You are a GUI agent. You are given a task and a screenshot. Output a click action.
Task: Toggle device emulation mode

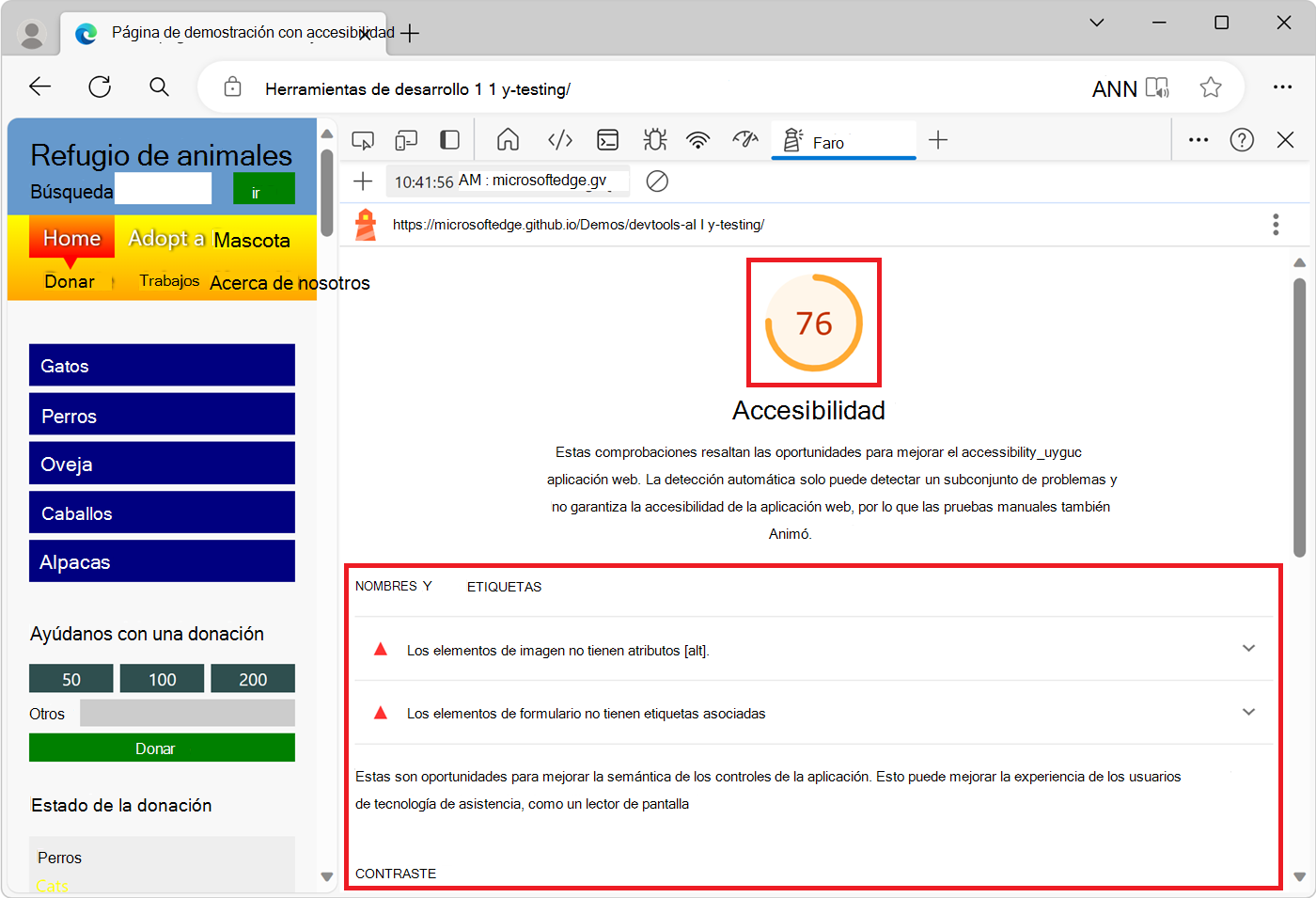click(x=406, y=139)
